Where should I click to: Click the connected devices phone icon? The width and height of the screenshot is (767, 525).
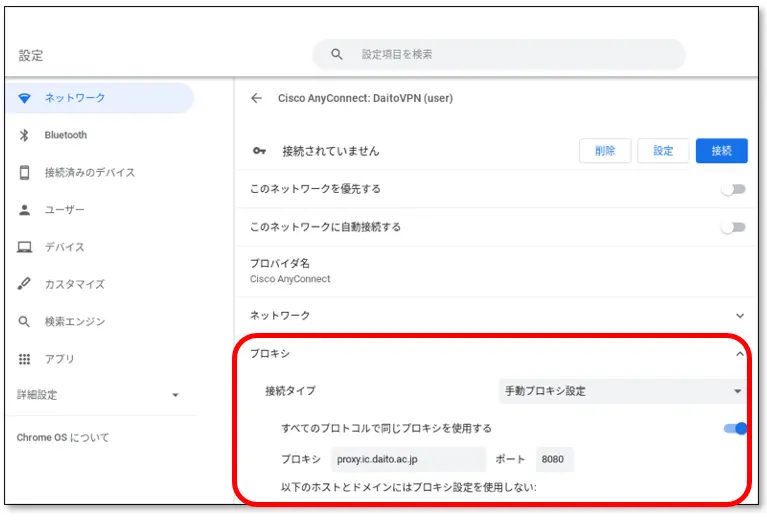click(x=25, y=173)
